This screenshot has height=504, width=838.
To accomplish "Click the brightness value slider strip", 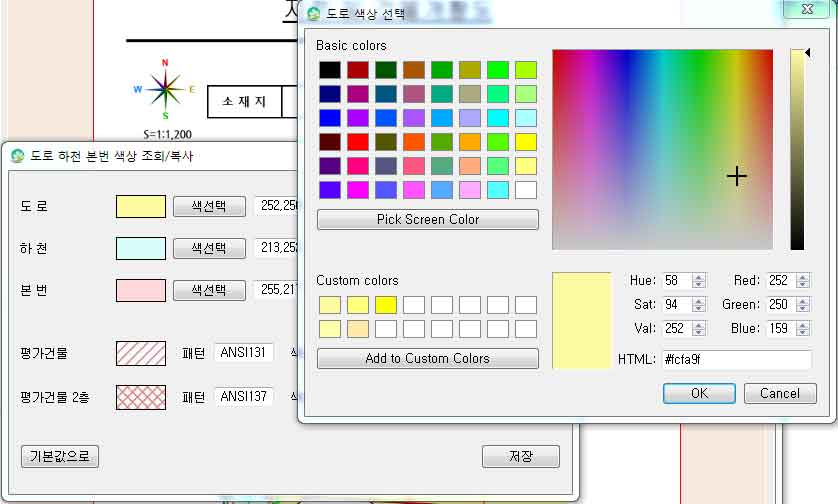I will point(797,150).
